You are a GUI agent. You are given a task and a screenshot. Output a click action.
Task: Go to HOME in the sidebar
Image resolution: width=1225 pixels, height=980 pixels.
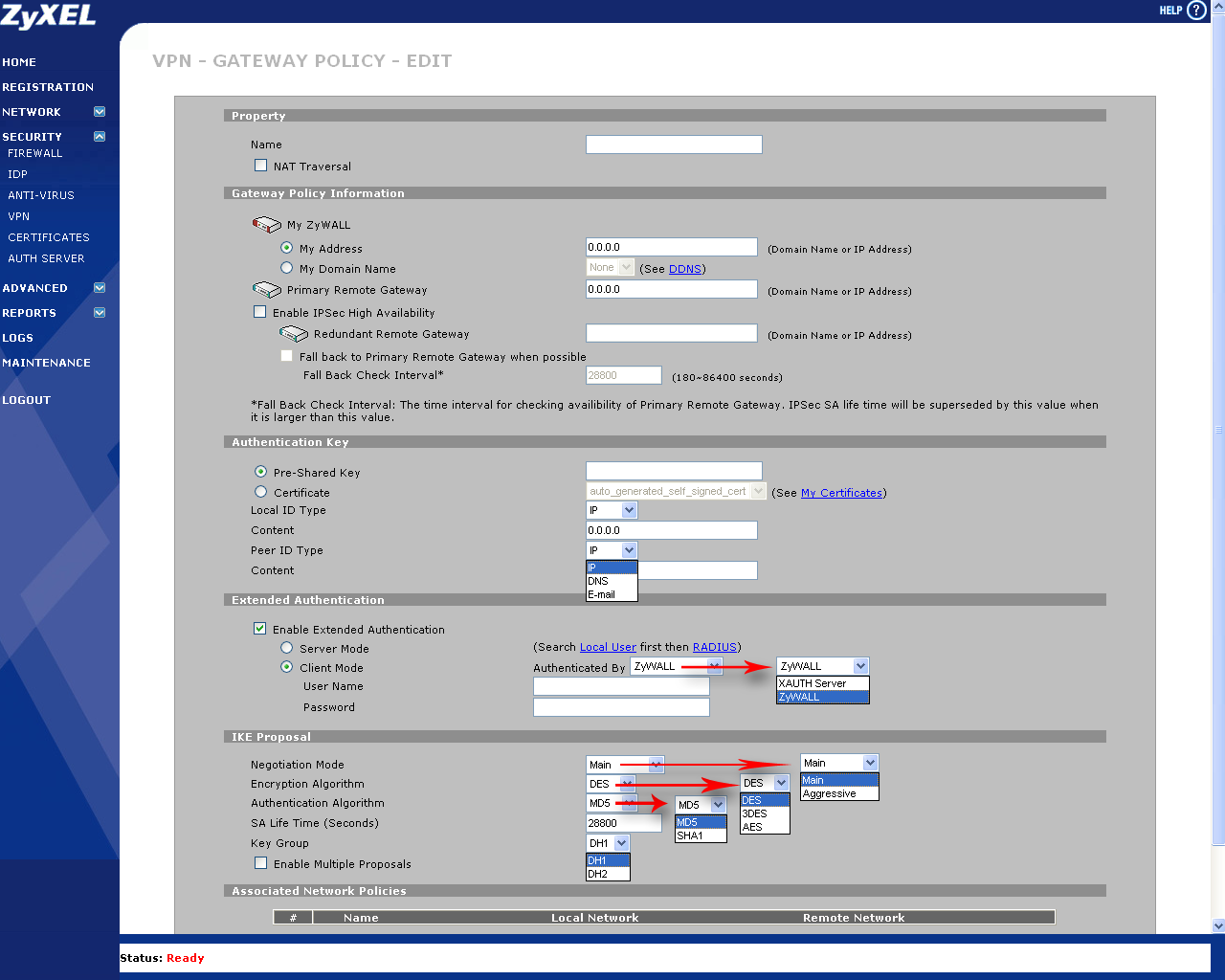pos(19,62)
